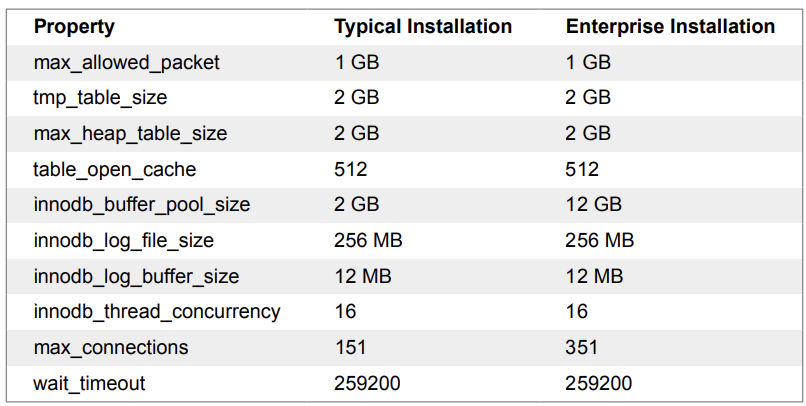Click the innodb_log_buffer_size property name
Screen dimensions: 806x406
tap(136, 276)
